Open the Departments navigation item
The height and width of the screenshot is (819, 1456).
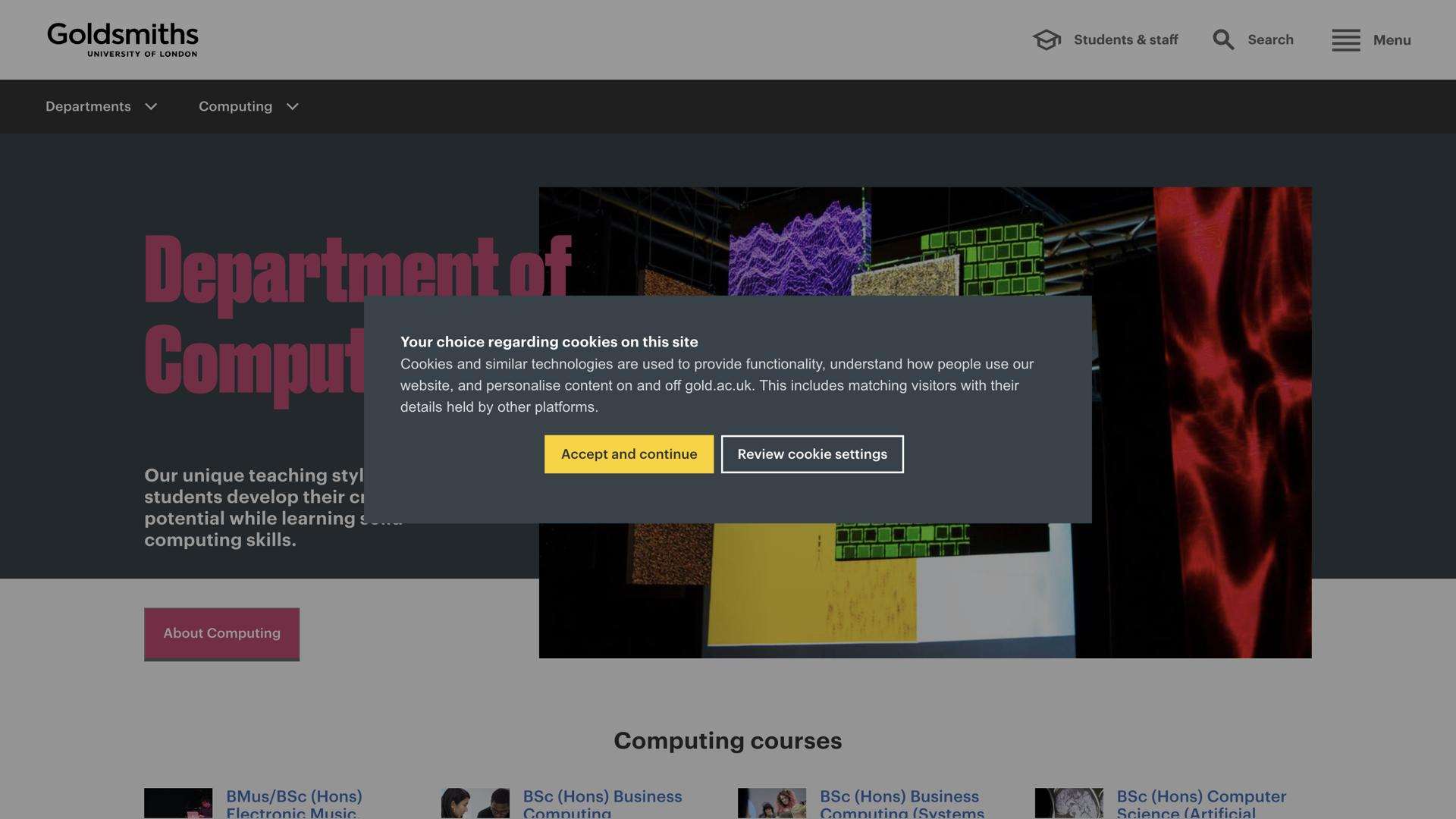click(88, 107)
